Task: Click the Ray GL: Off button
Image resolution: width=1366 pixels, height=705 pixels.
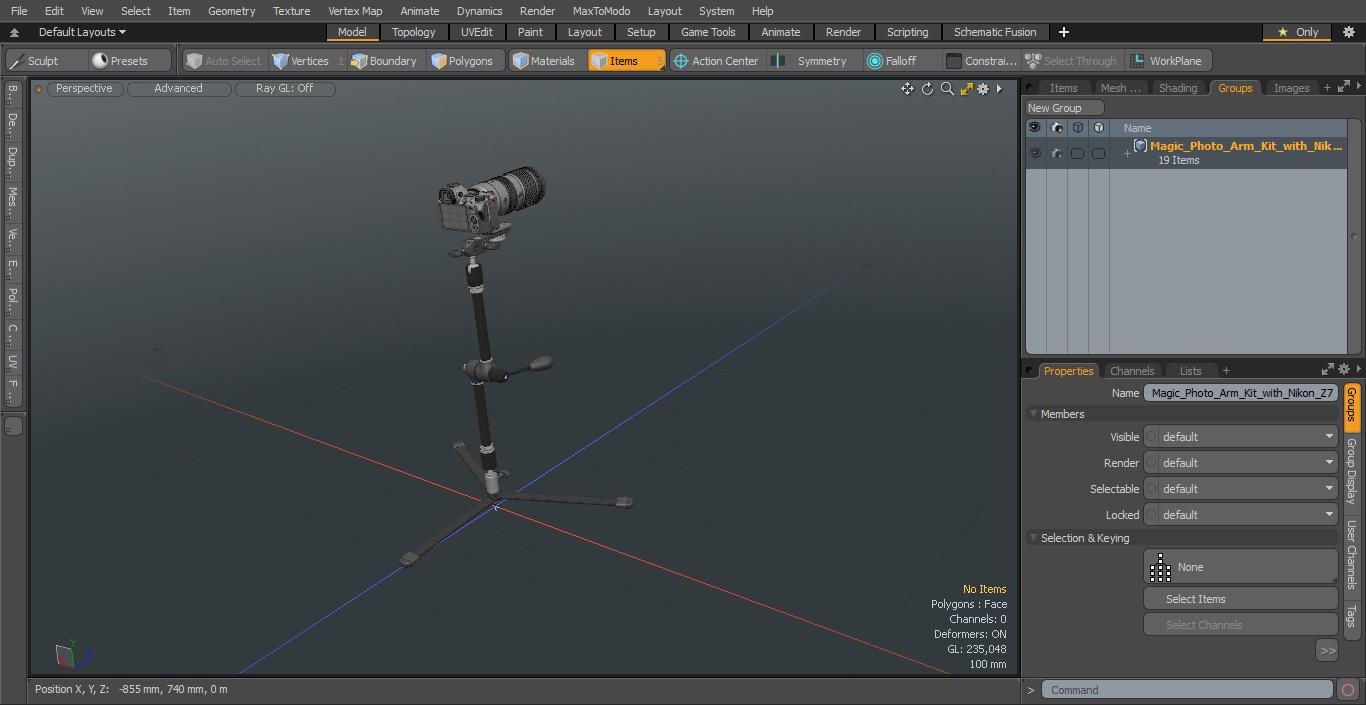Action: pos(285,88)
